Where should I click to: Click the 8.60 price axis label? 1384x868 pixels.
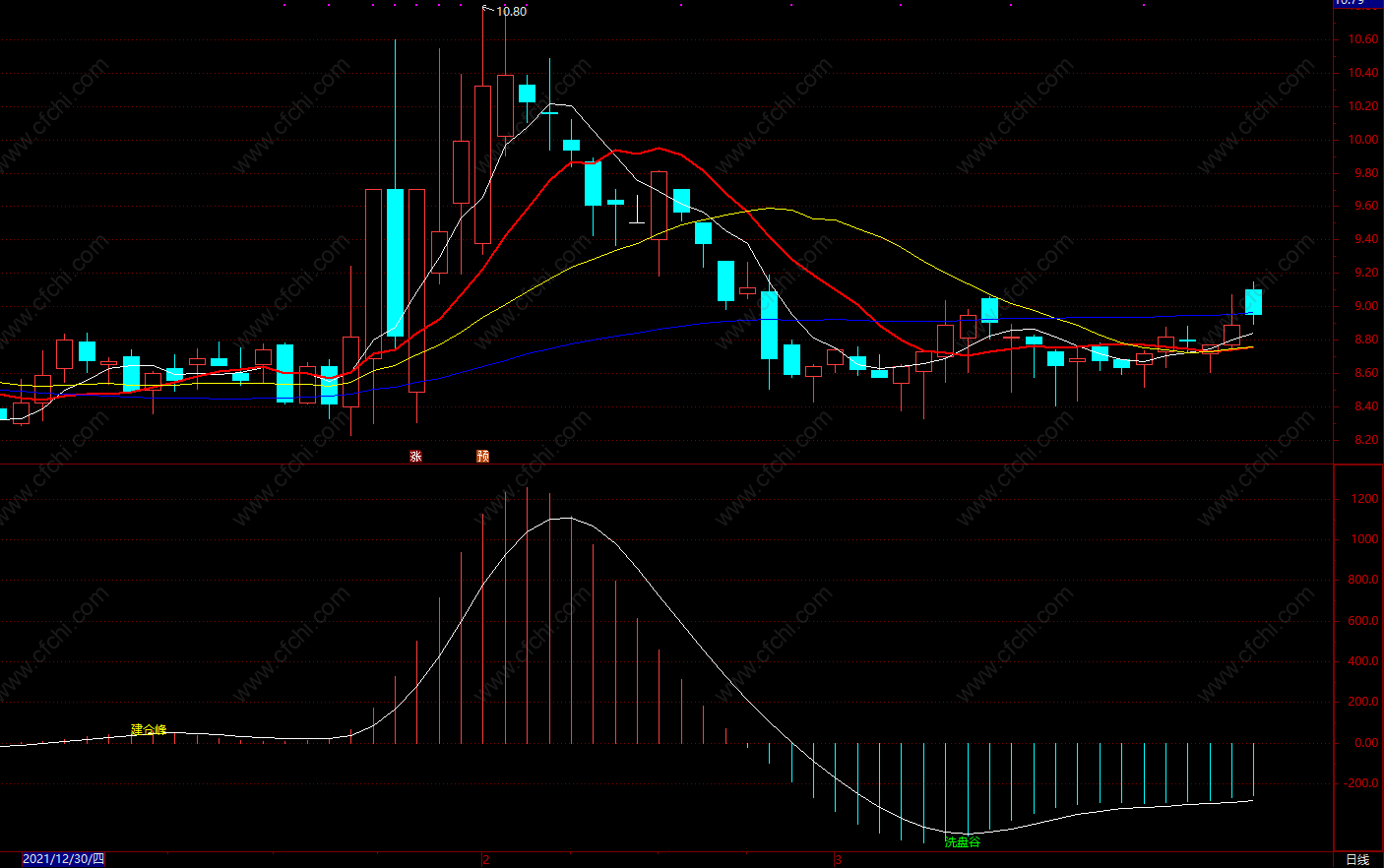point(1366,373)
